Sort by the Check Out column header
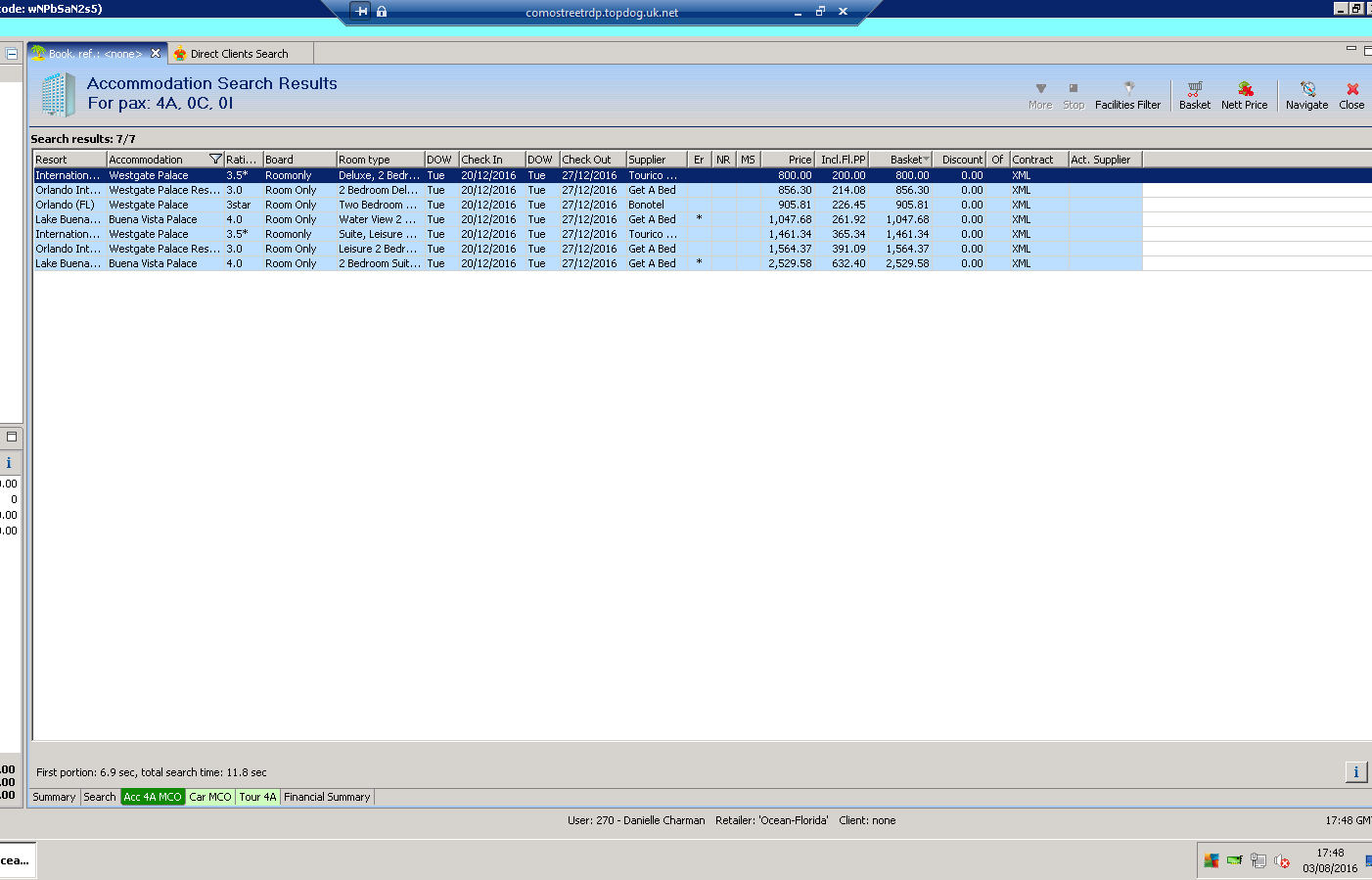The image size is (1372, 880). (x=593, y=160)
